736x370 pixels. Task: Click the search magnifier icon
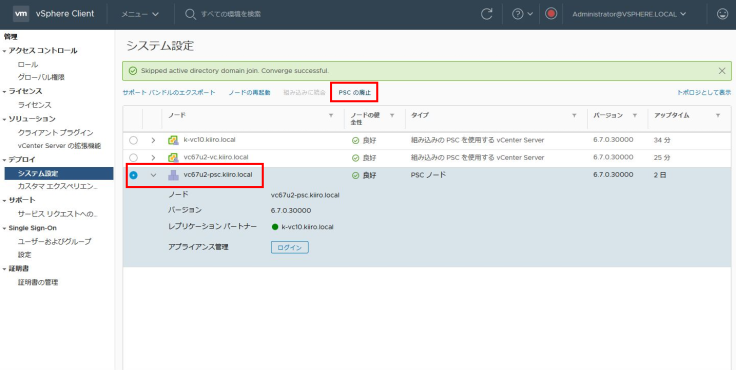point(190,14)
